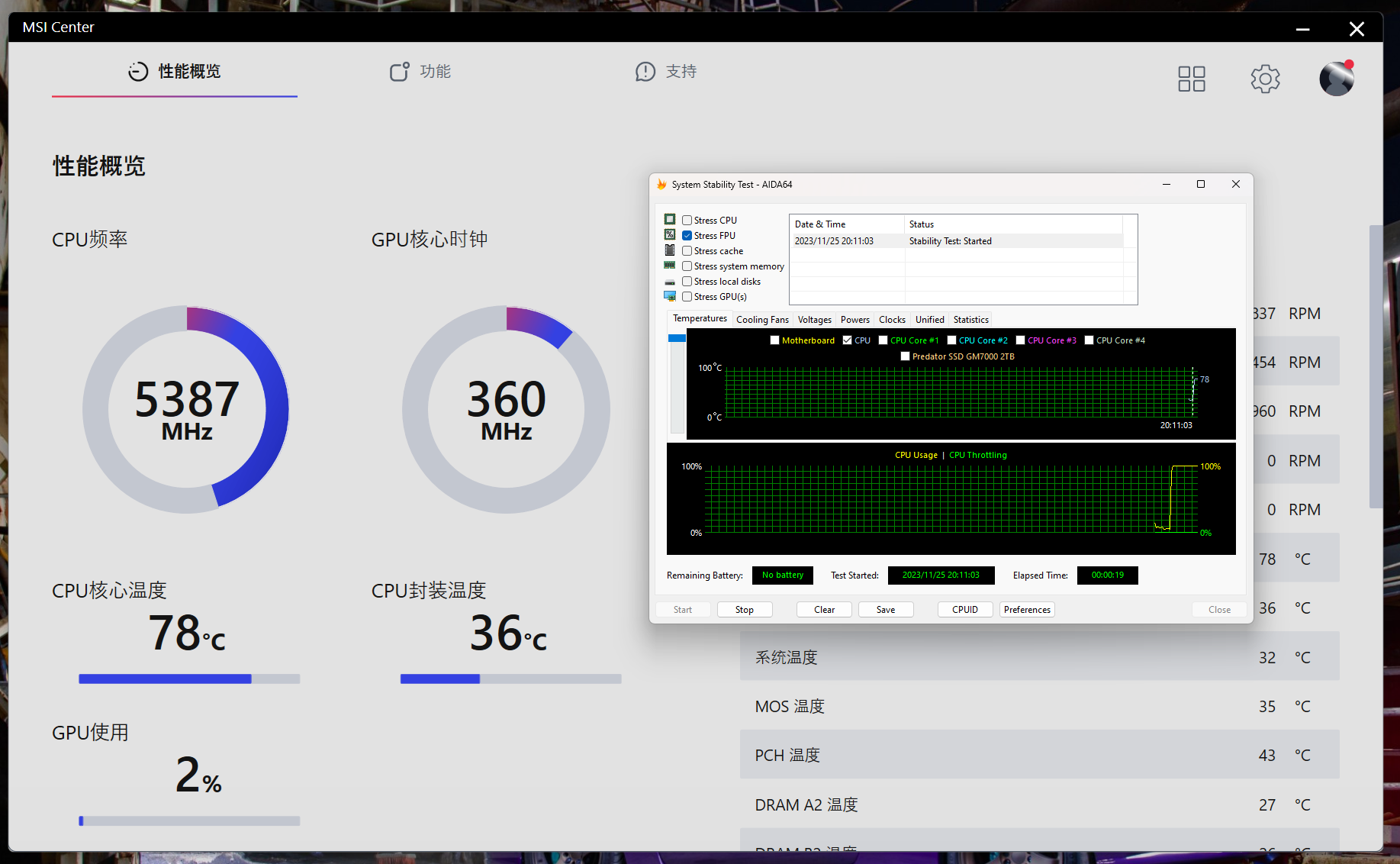Enable the Stress CPU checkbox

coord(687,221)
